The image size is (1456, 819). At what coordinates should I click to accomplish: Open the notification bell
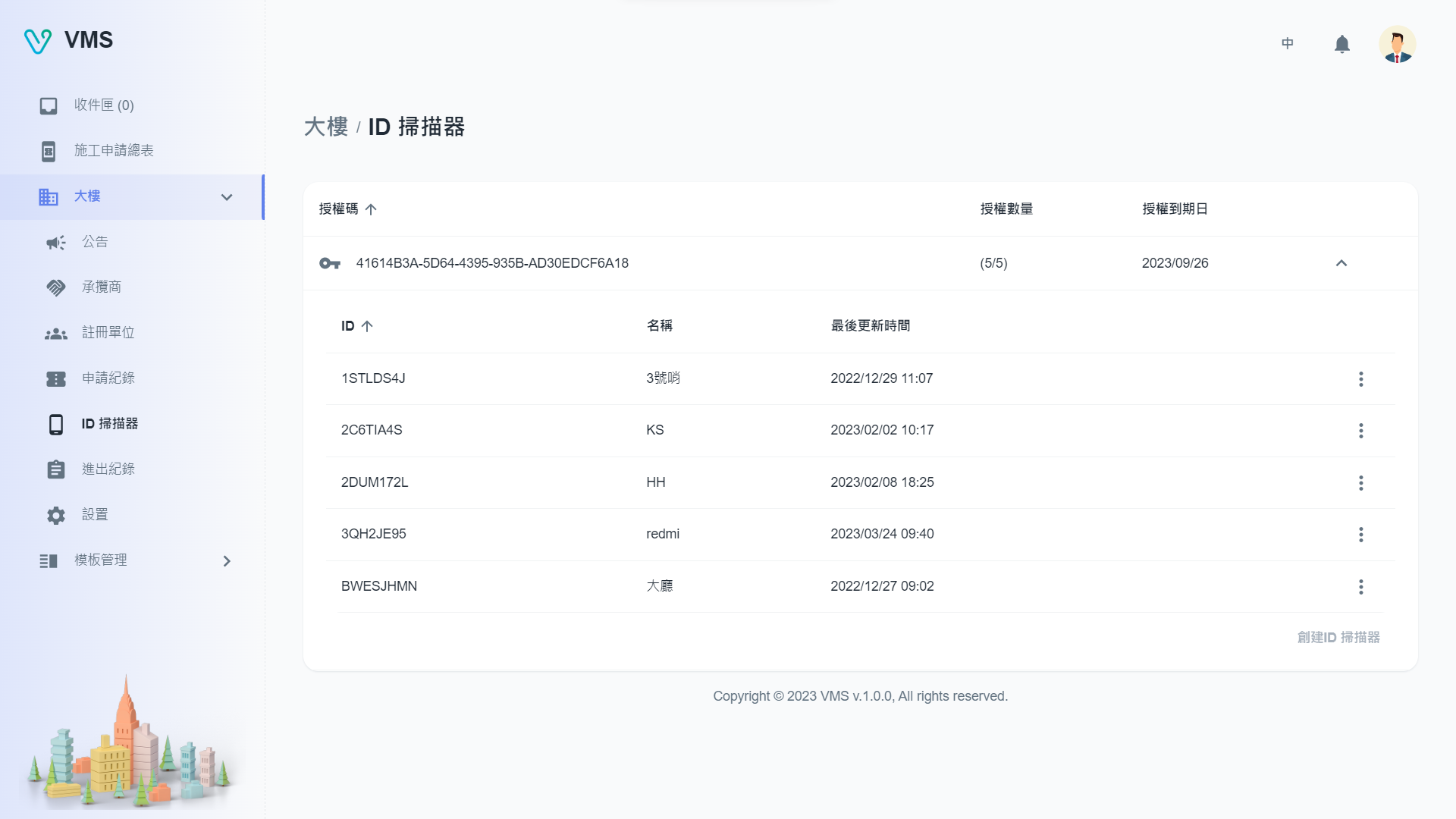[1341, 44]
